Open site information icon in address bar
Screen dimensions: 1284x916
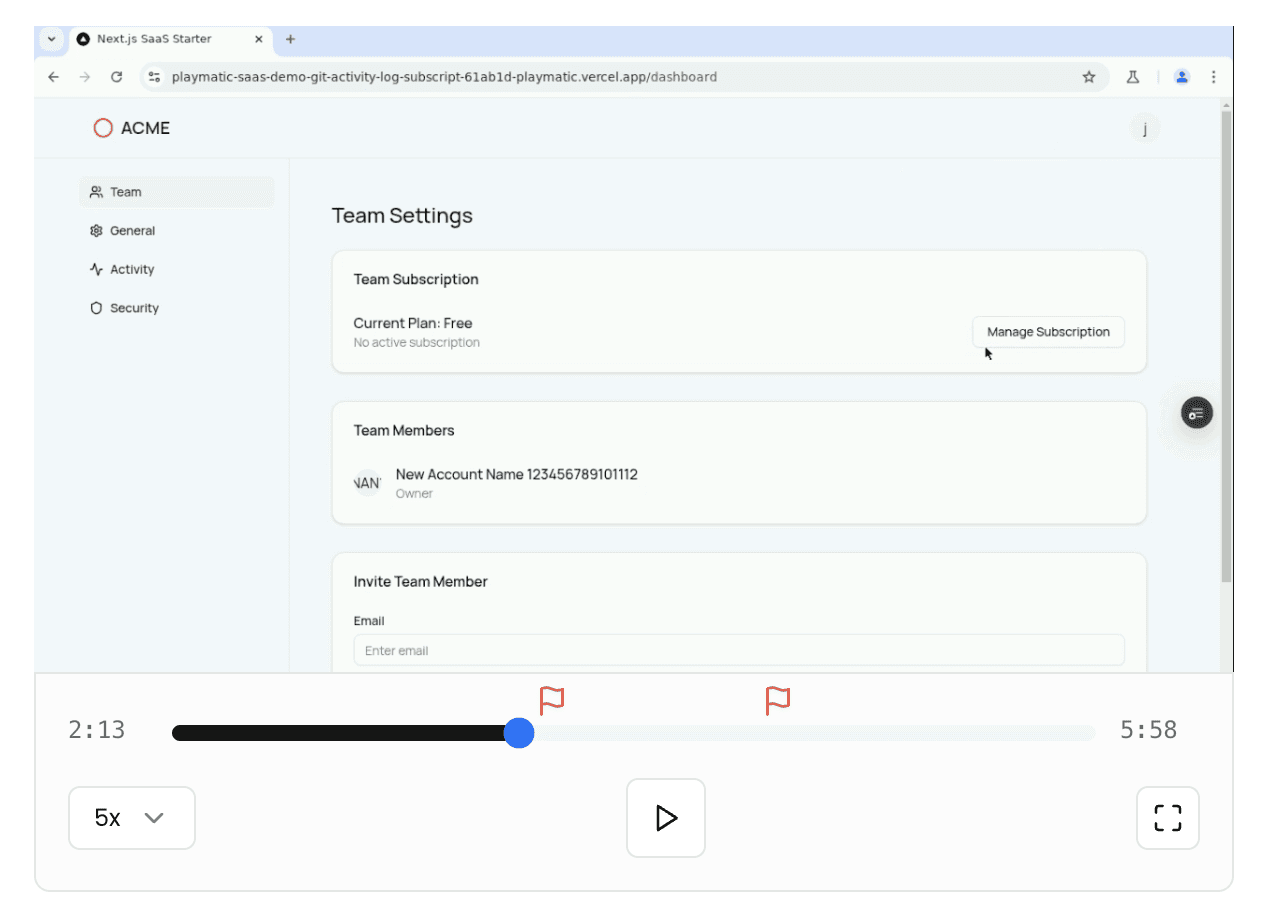pos(153,77)
